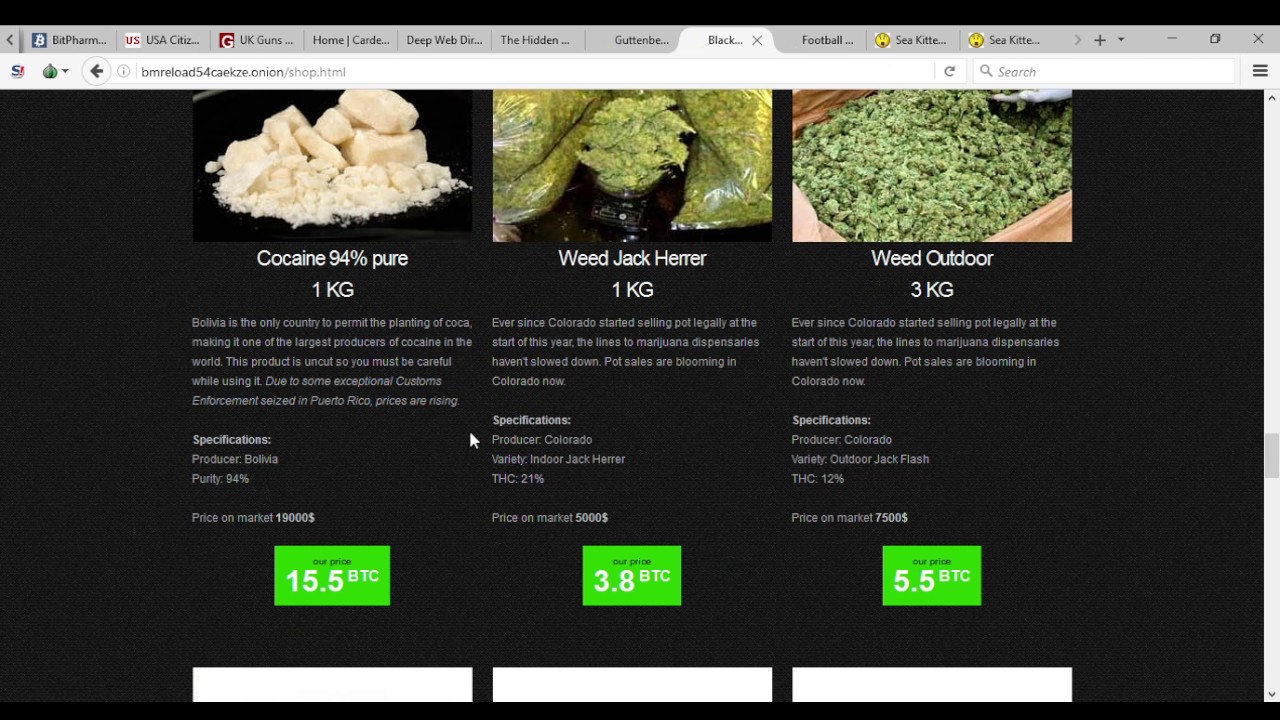
Task: Click the magnifier icon in the search box
Action: tap(986, 72)
